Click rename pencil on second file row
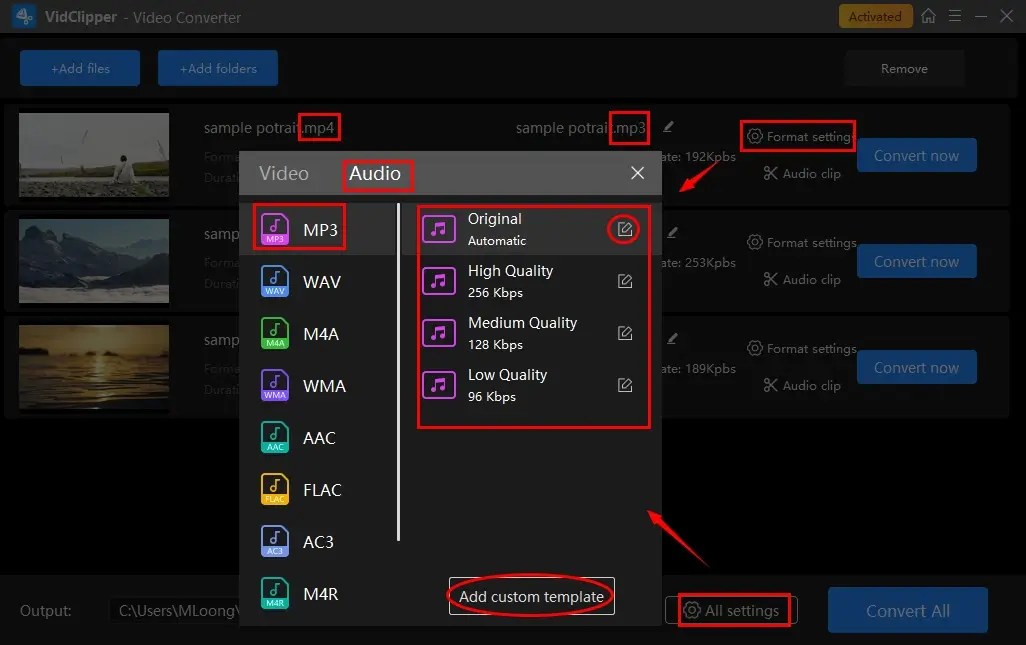Image resolution: width=1026 pixels, height=645 pixels. [672, 232]
